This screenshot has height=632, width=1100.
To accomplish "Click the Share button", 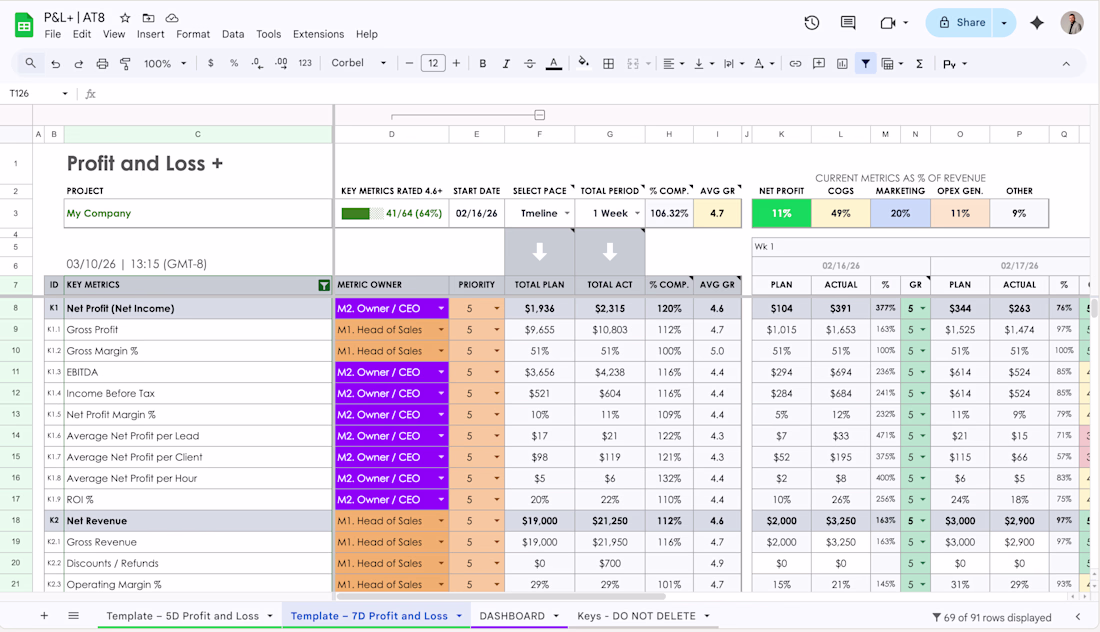I will (x=959, y=23).
